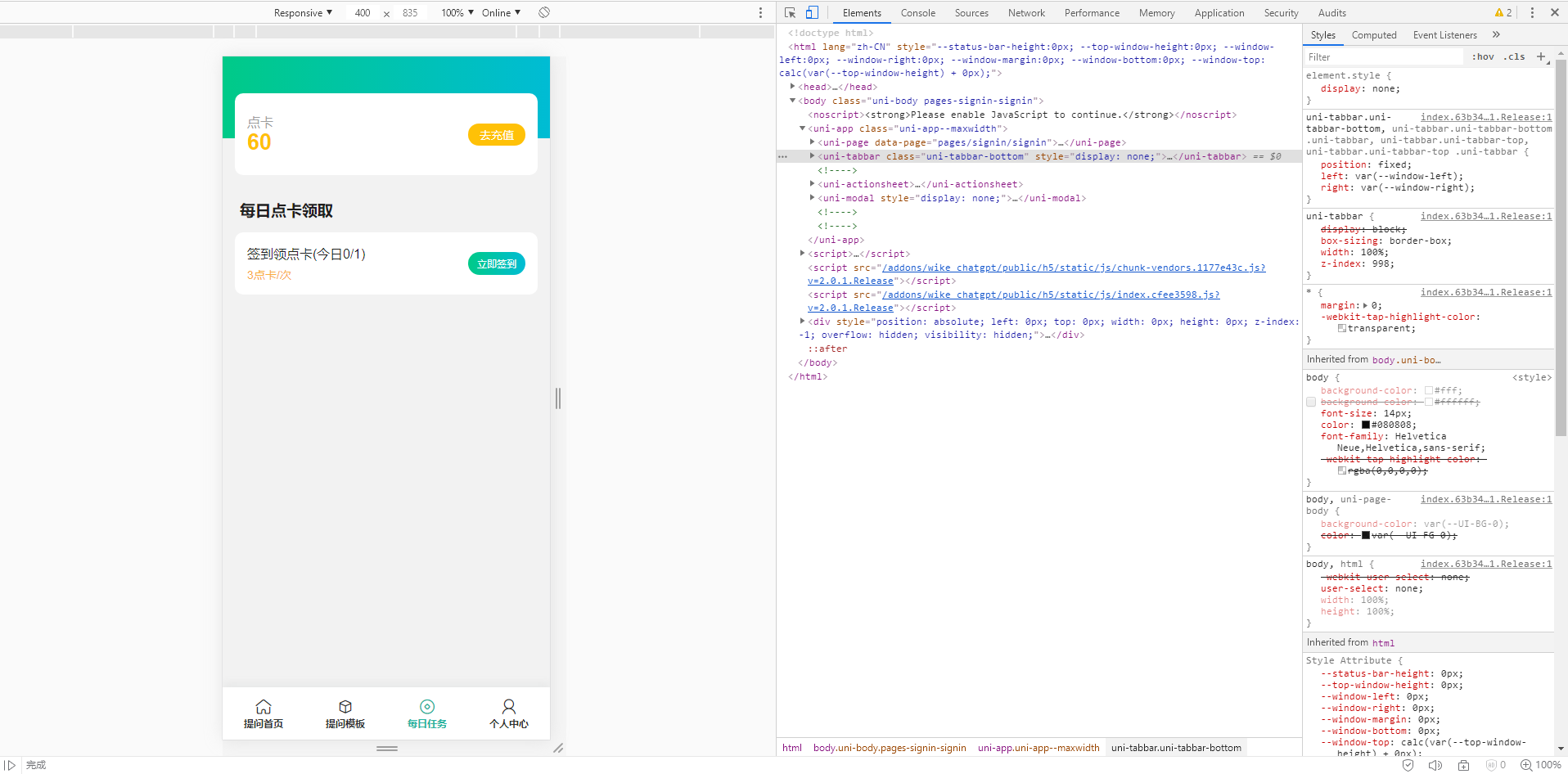Viewport: 1568px width, 774px height.
Task: Open device toolbar more options menu
Action: coord(760,12)
